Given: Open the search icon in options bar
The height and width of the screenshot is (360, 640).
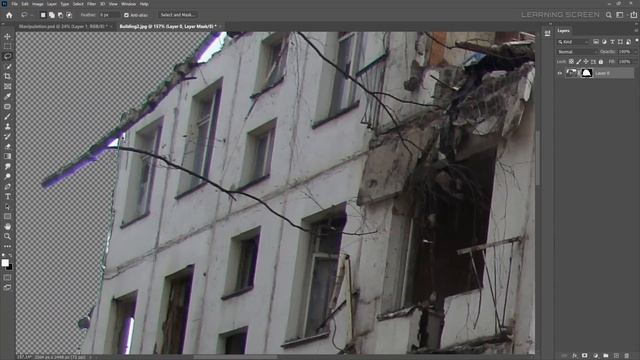Looking at the screenshot, I should click(609, 15).
